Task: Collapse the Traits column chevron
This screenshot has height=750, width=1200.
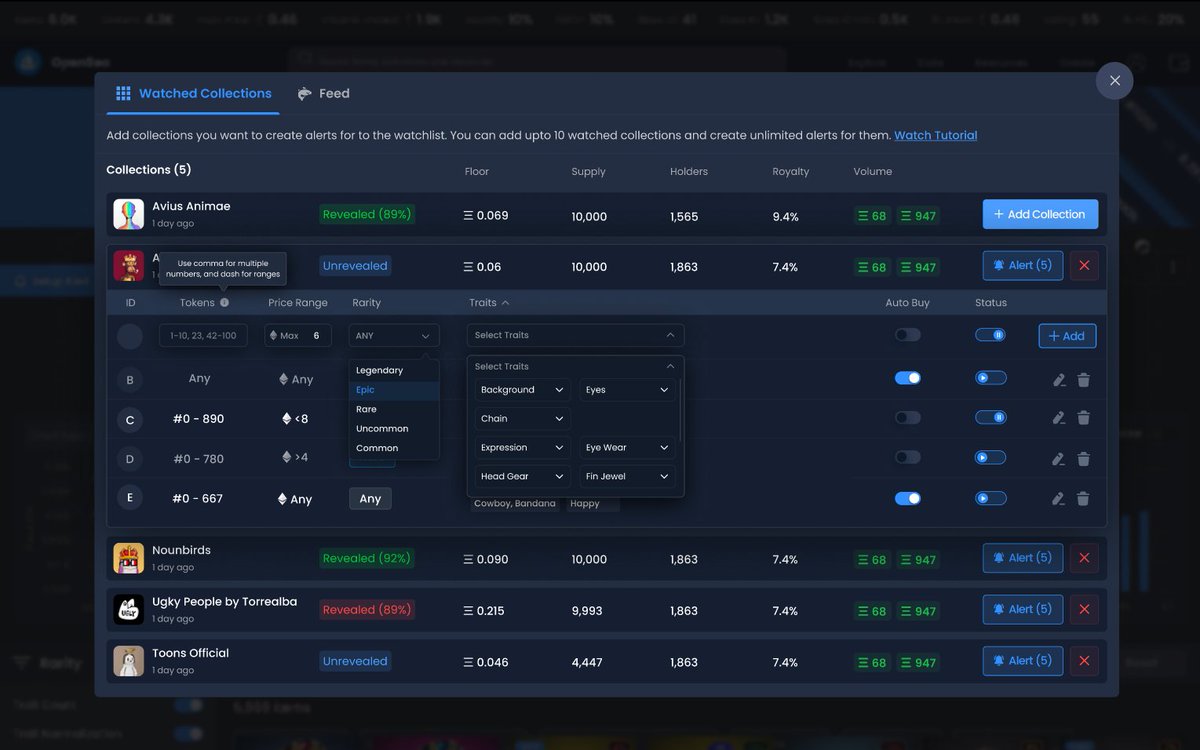Action: [x=505, y=302]
